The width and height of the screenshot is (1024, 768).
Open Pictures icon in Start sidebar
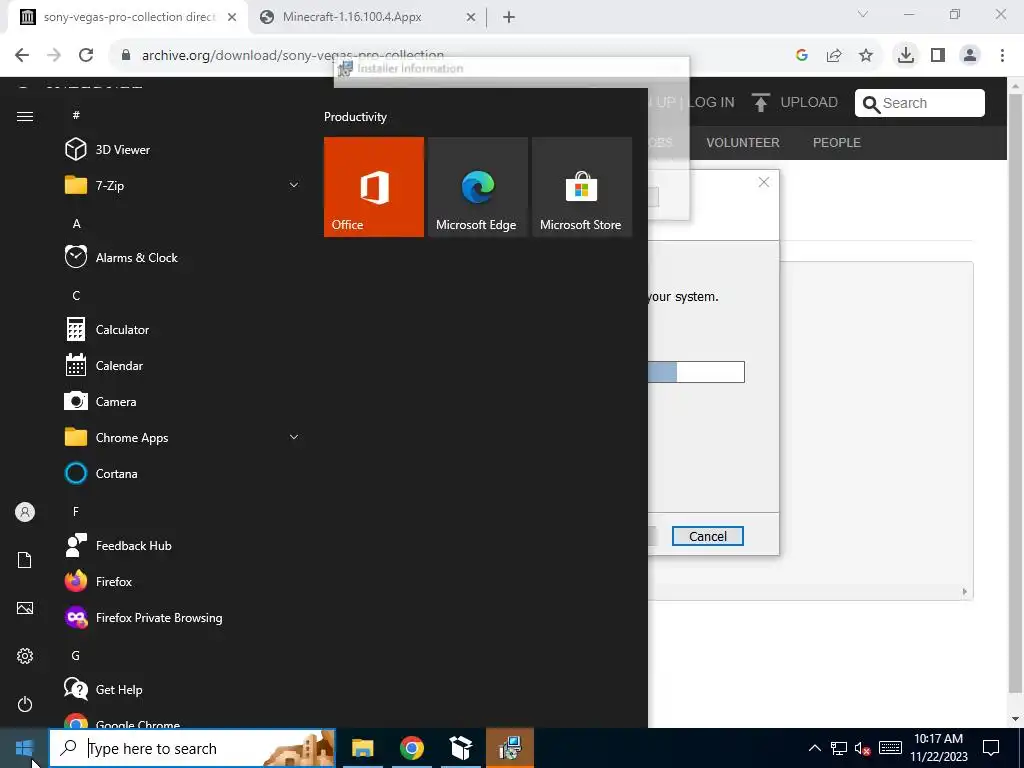[25, 609]
